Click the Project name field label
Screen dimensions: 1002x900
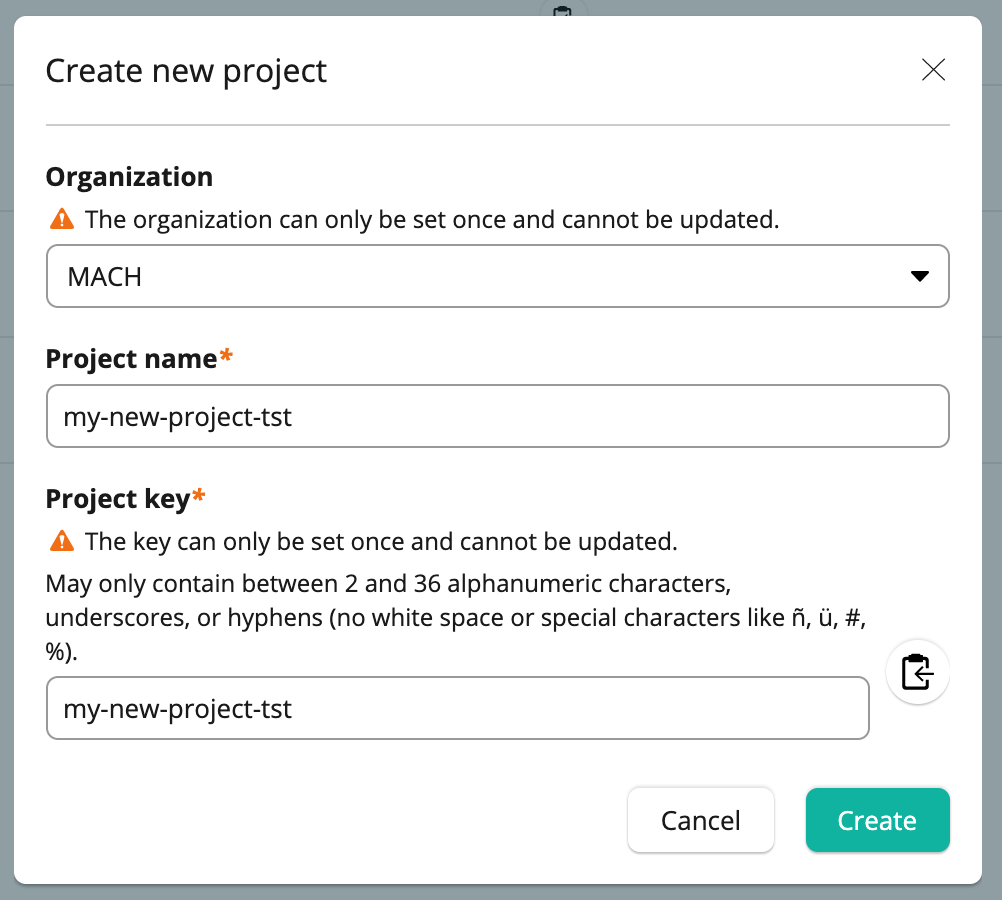(132, 359)
